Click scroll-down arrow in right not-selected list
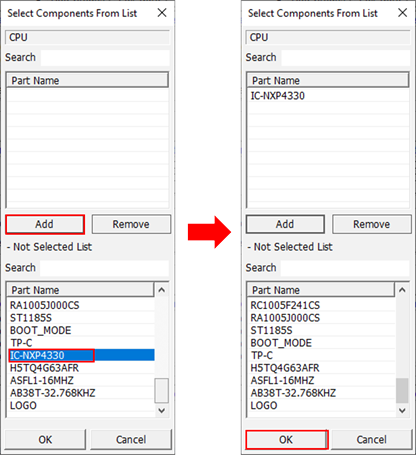The image size is (416, 455). tap(402, 410)
